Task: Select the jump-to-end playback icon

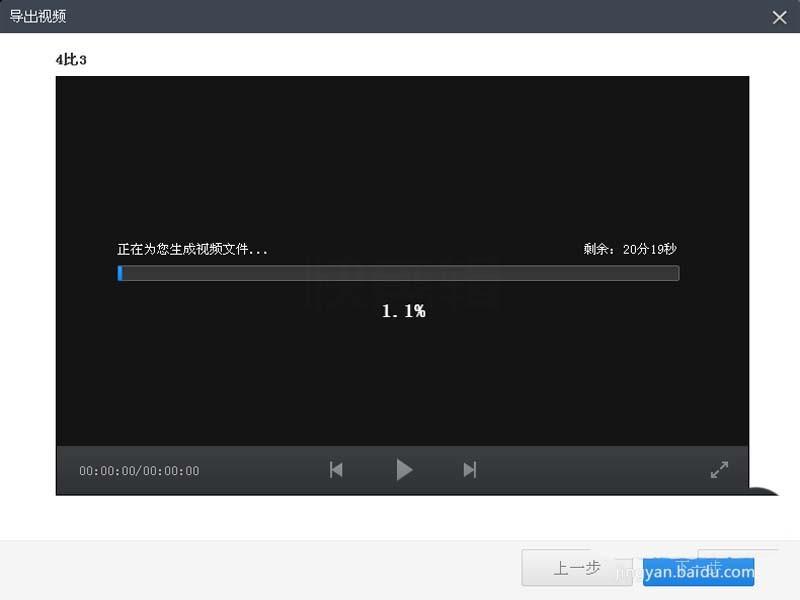Action: point(469,470)
